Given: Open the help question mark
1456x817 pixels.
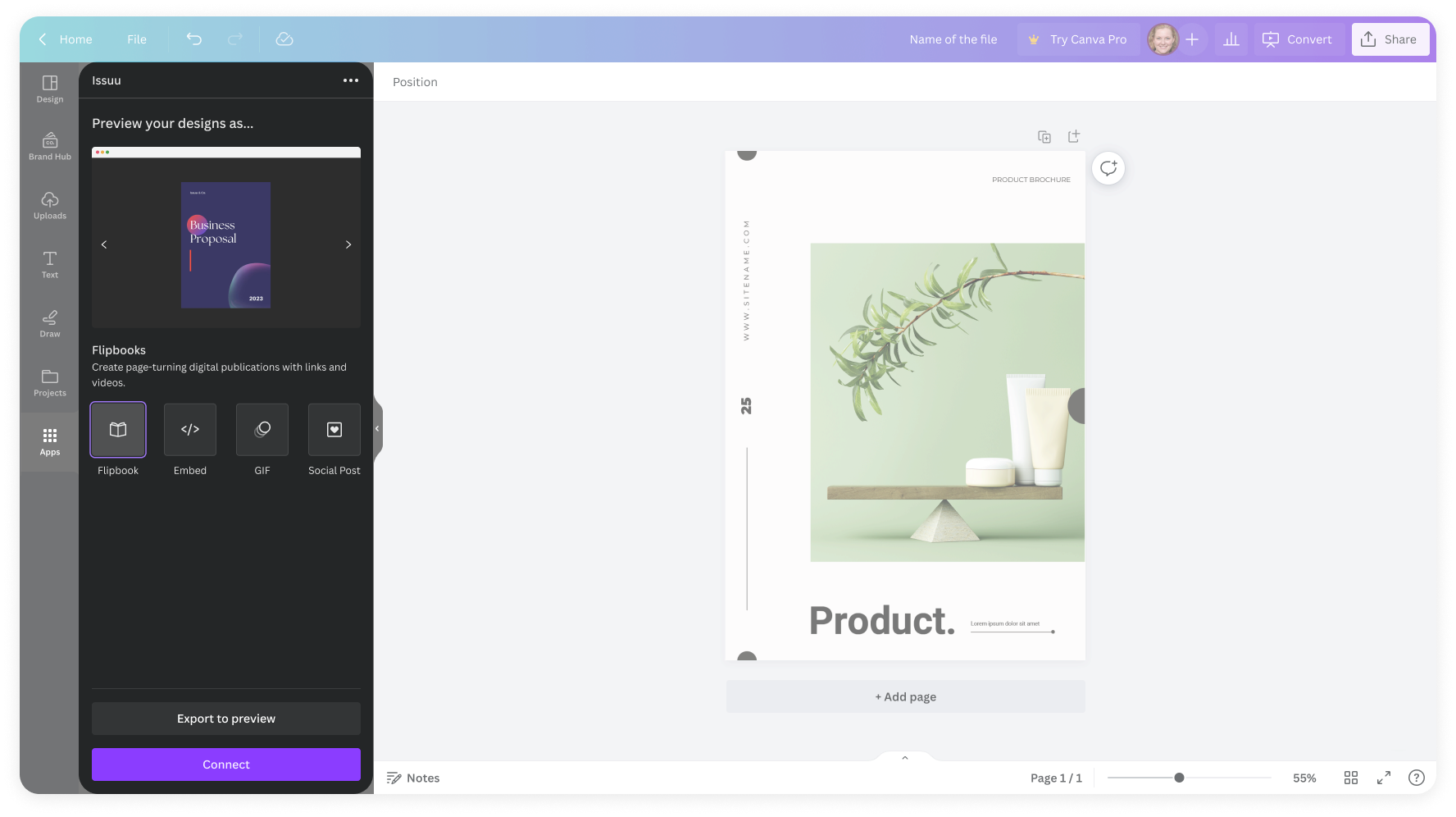Looking at the screenshot, I should pyautogui.click(x=1417, y=778).
